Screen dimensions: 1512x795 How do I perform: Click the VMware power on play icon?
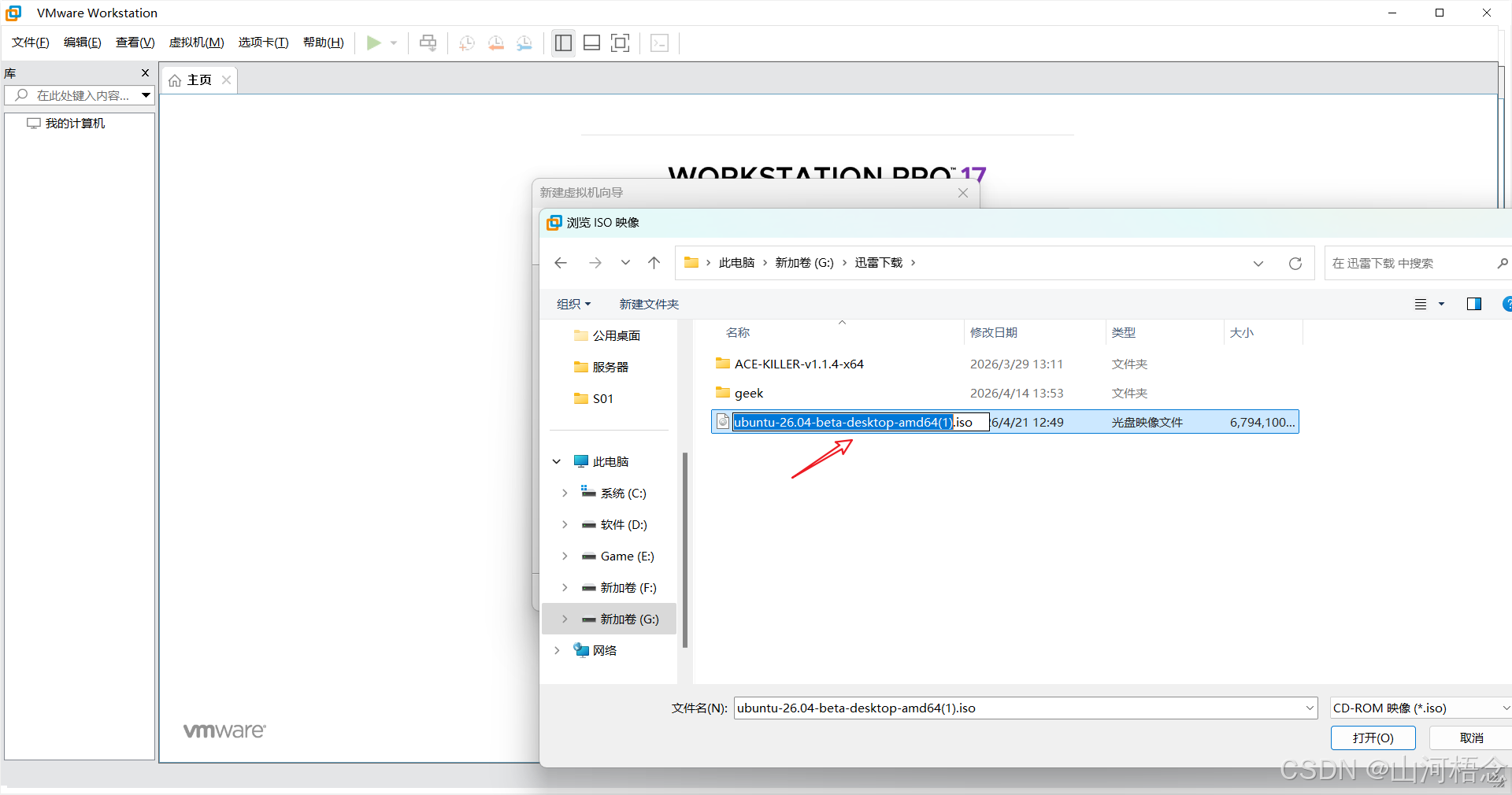click(374, 43)
